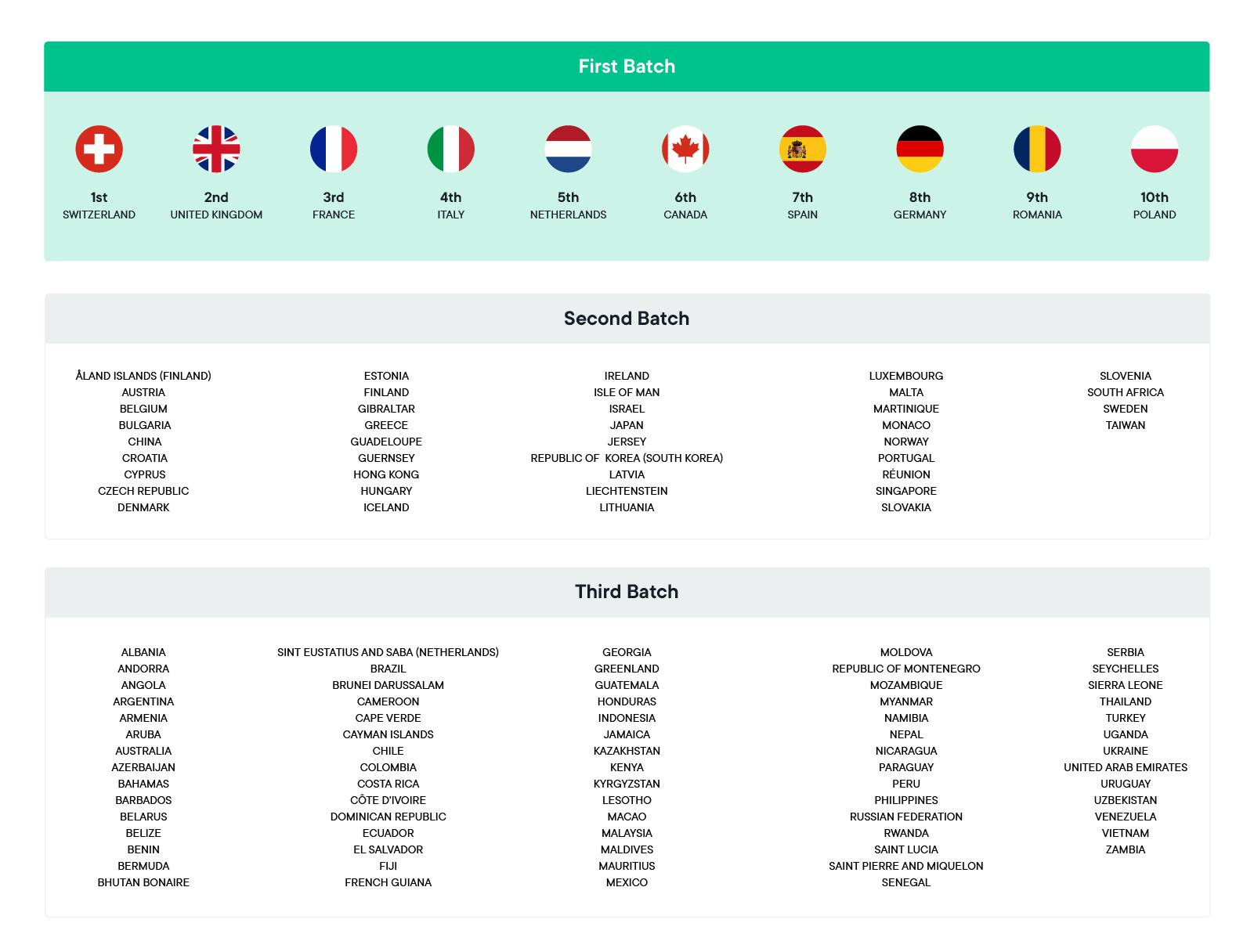
Task: Click the France tricolor flag
Action: coord(334,149)
